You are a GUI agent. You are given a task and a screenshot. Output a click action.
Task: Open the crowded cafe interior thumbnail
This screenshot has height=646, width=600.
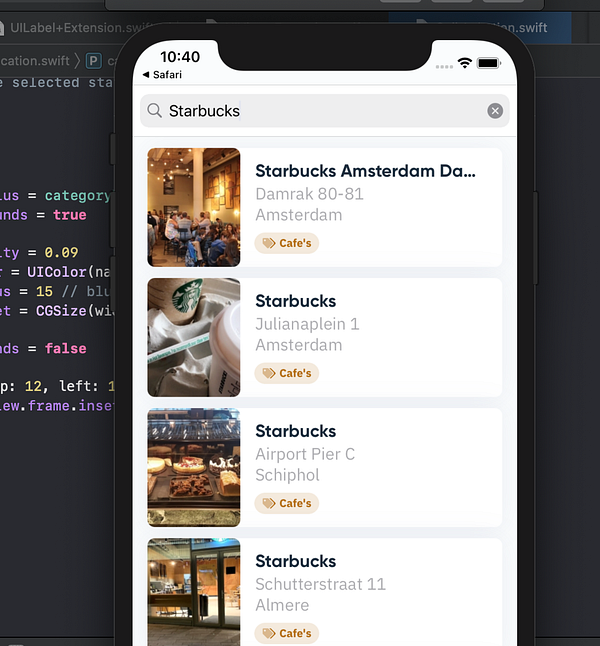pos(194,207)
